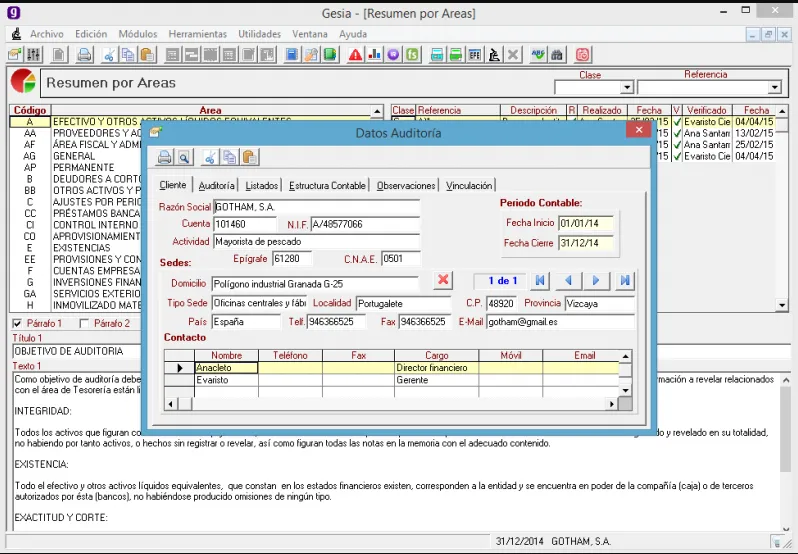Viewport: 798px width, 554px height.
Task: Open the Ayuda menu
Action: (353, 34)
